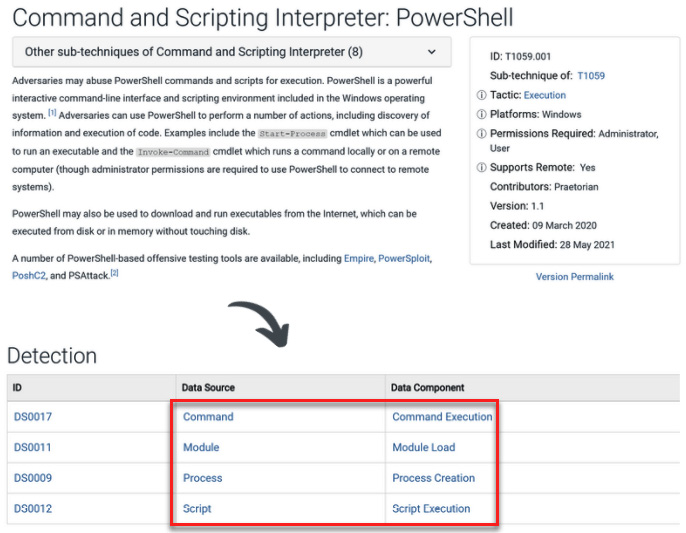This screenshot has width=686, height=533.
Task: Click the info icon beside Tactic
Action: (481, 95)
